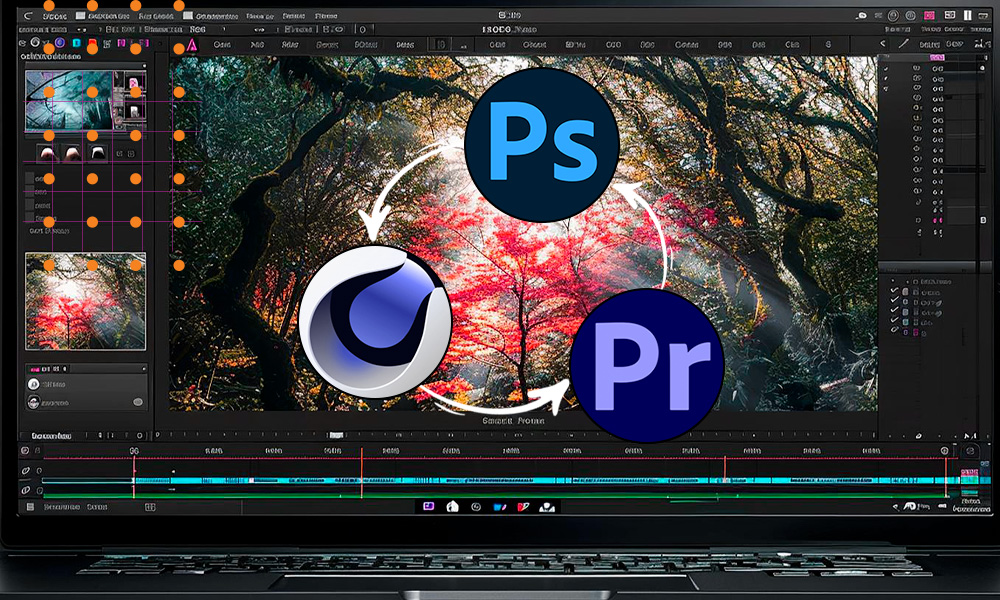Click the circular icon left of the magenta icon
The height and width of the screenshot is (600, 1000).
[x=911, y=15]
